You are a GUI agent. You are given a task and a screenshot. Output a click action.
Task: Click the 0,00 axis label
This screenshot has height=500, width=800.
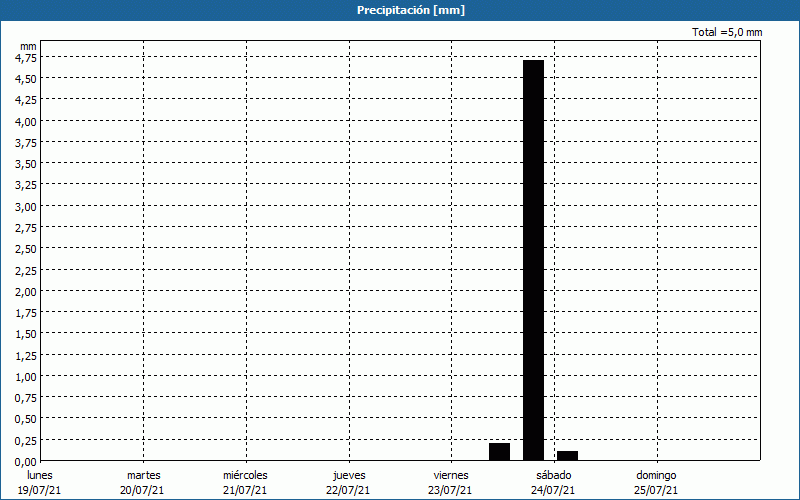click(x=26, y=462)
